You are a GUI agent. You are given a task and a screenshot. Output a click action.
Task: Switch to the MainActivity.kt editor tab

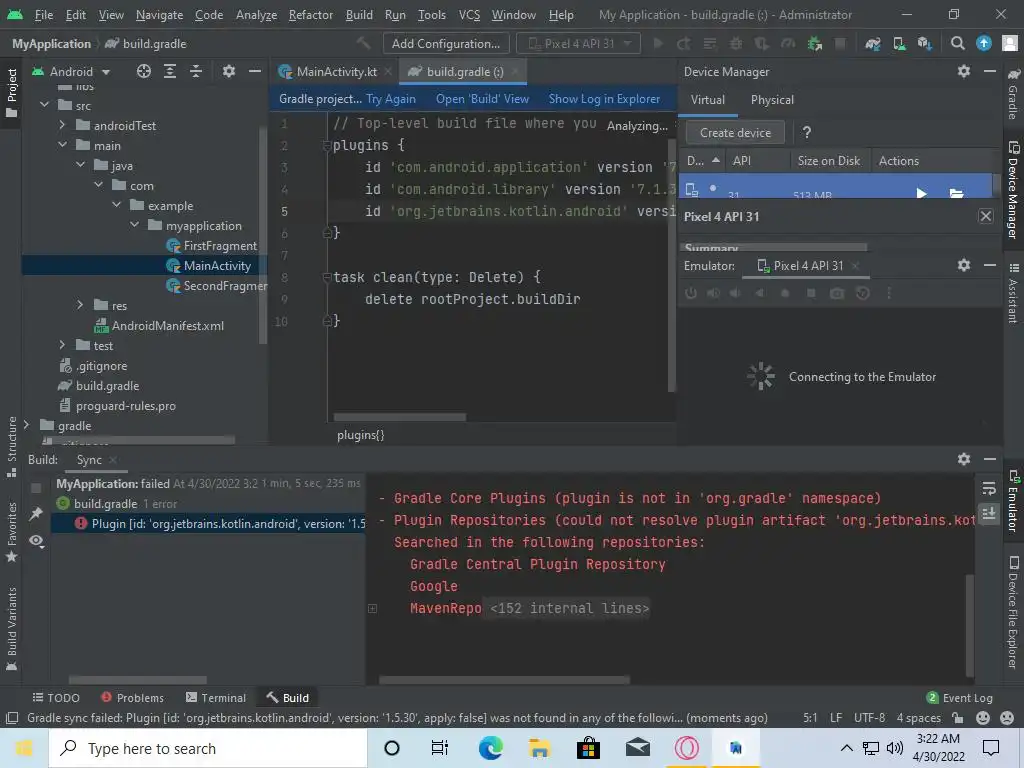335,71
